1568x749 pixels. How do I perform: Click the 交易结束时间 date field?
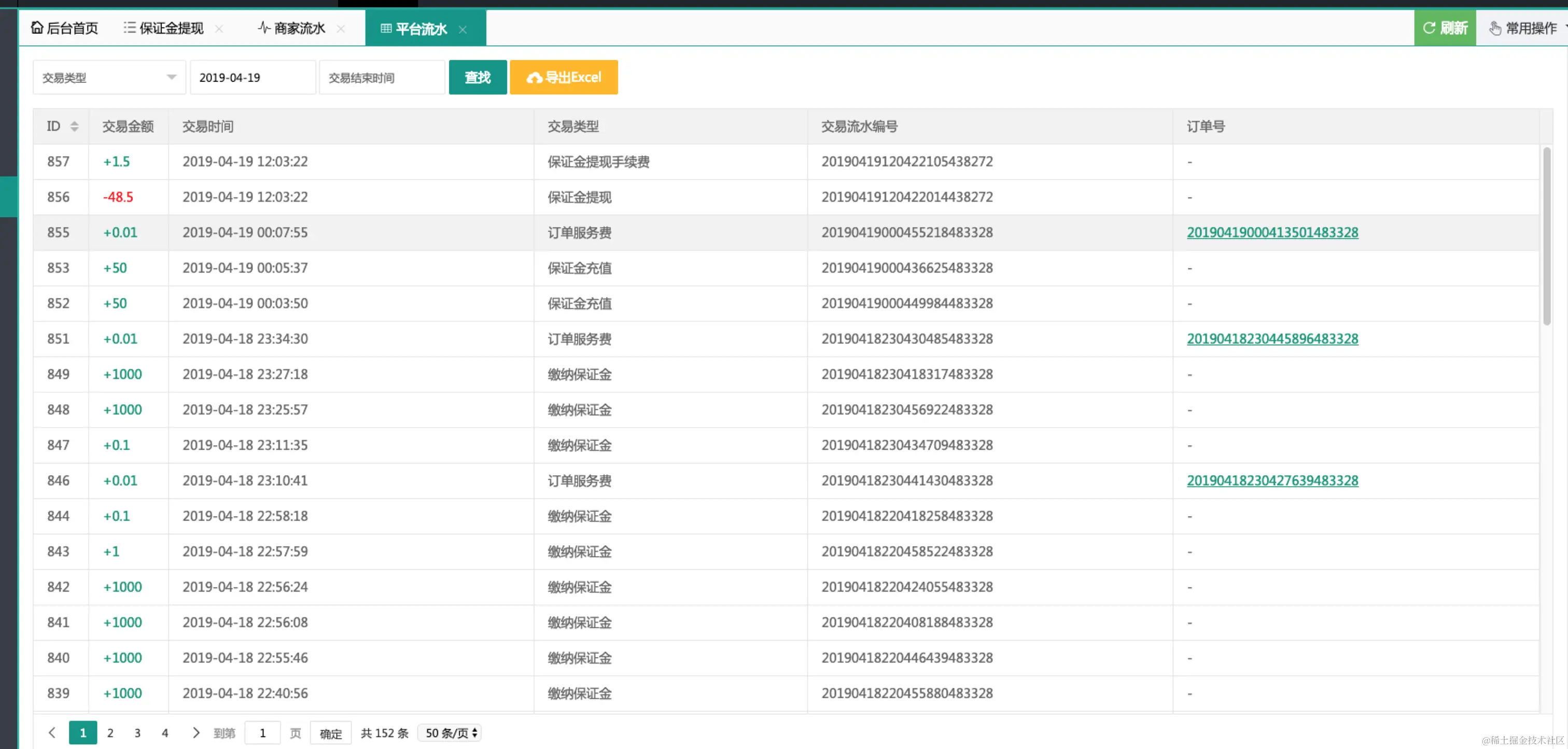[381, 77]
